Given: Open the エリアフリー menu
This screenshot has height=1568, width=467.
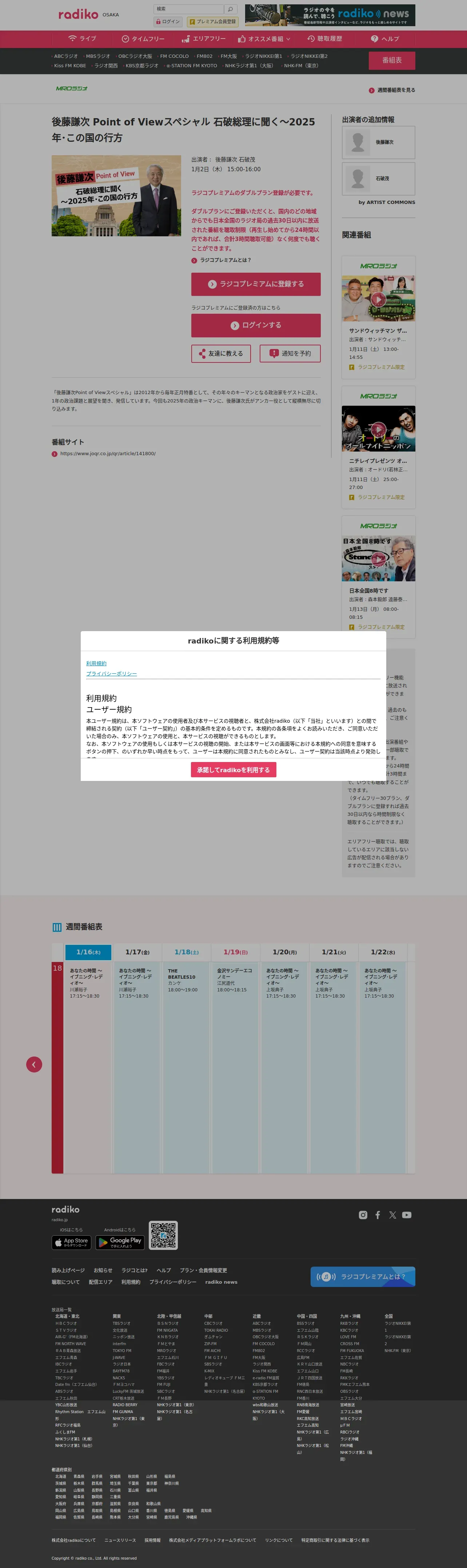Looking at the screenshot, I should 203,39.
